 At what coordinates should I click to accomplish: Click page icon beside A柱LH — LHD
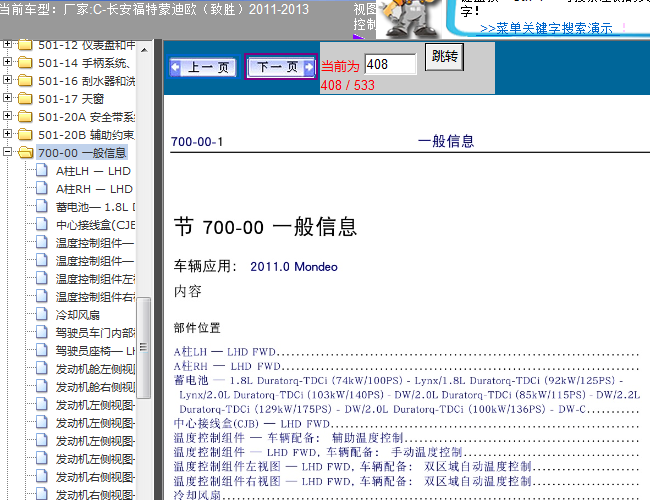point(41,170)
